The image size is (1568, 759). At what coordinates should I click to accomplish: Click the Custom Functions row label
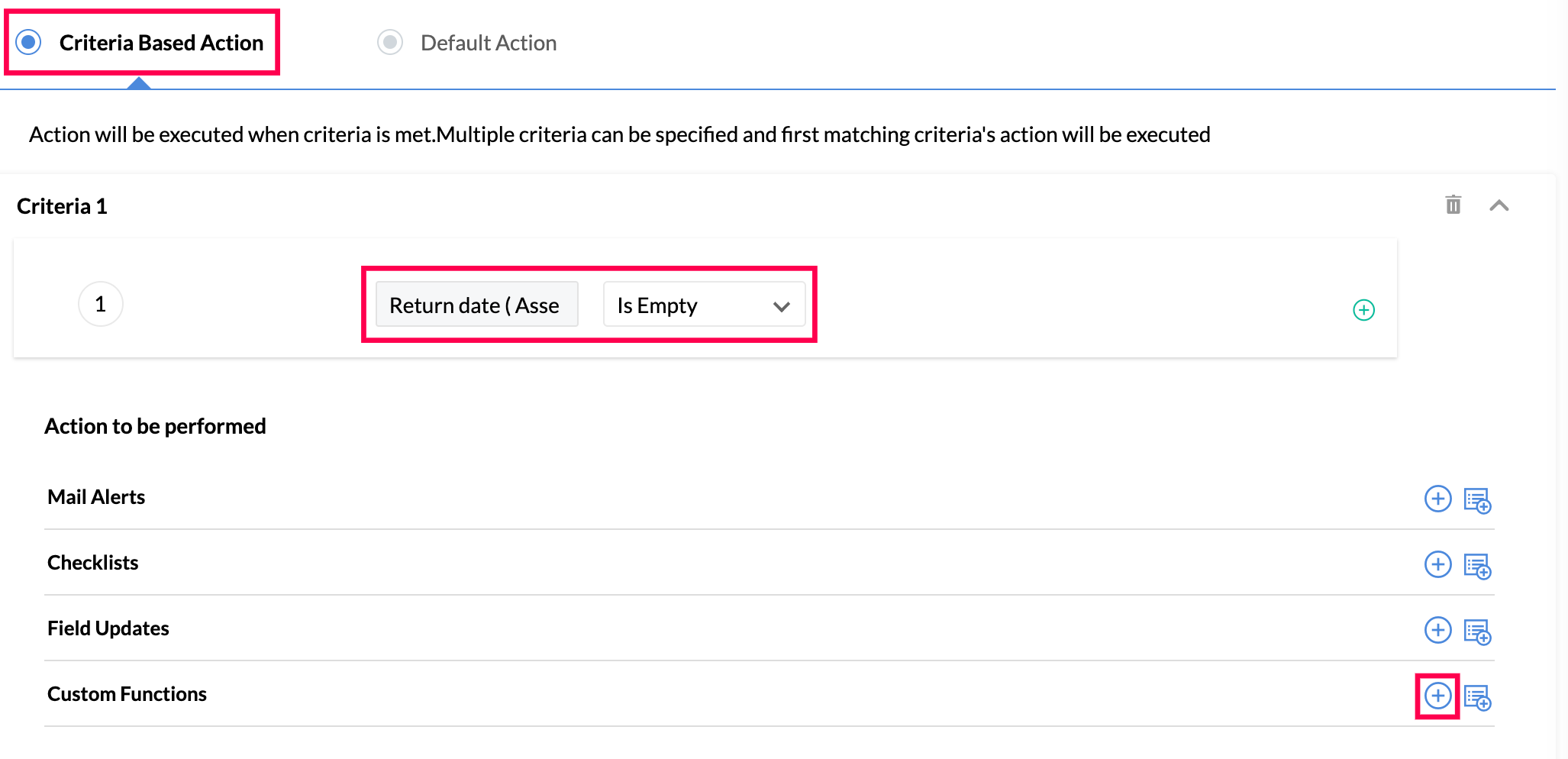coord(127,694)
